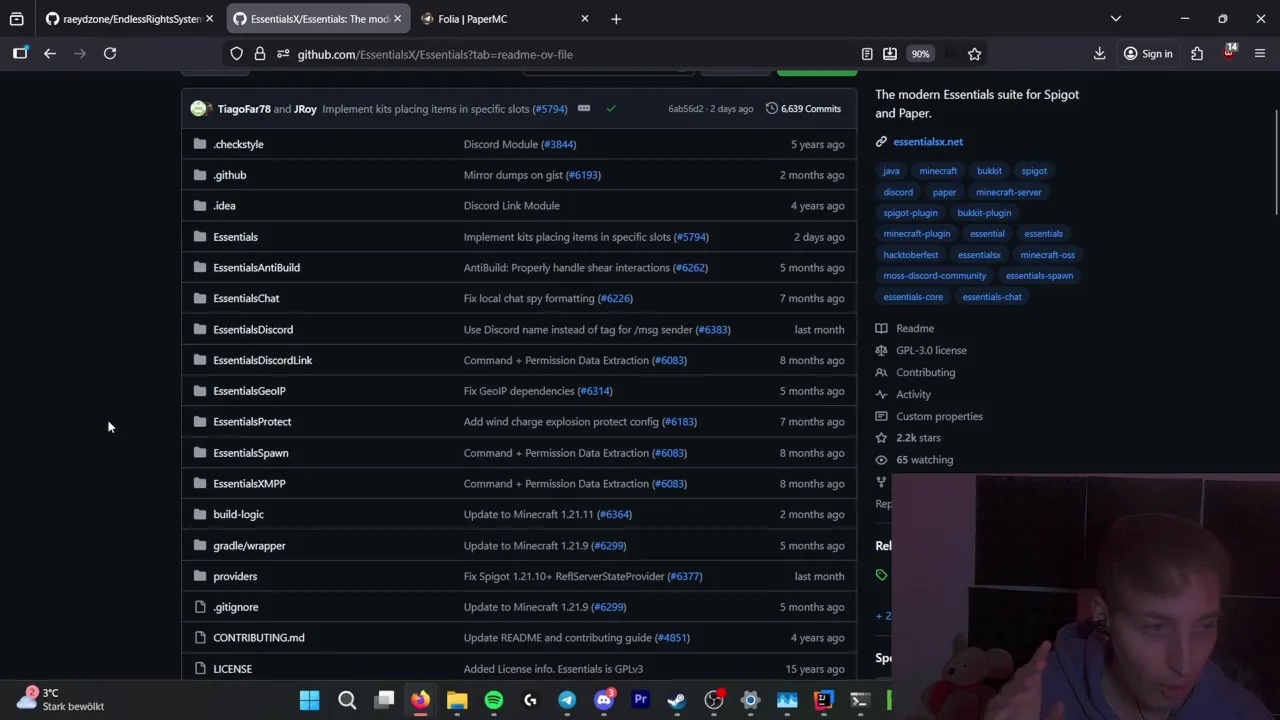Click the hacktoberfest topic tag

pyautogui.click(x=911, y=255)
